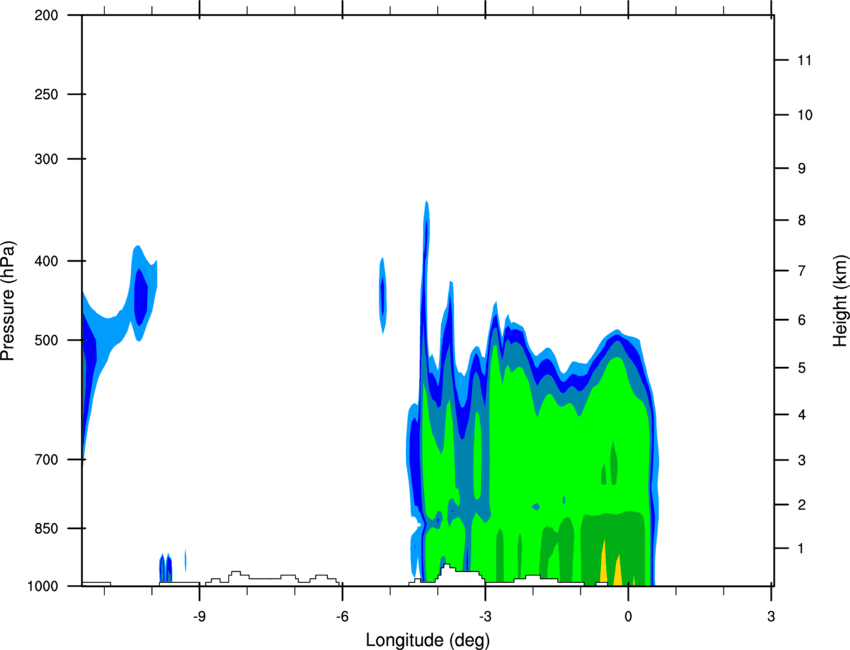Screen dimensions: 850x650
Task: Click the taller yellow contour peak near the surface
Action: [603, 564]
